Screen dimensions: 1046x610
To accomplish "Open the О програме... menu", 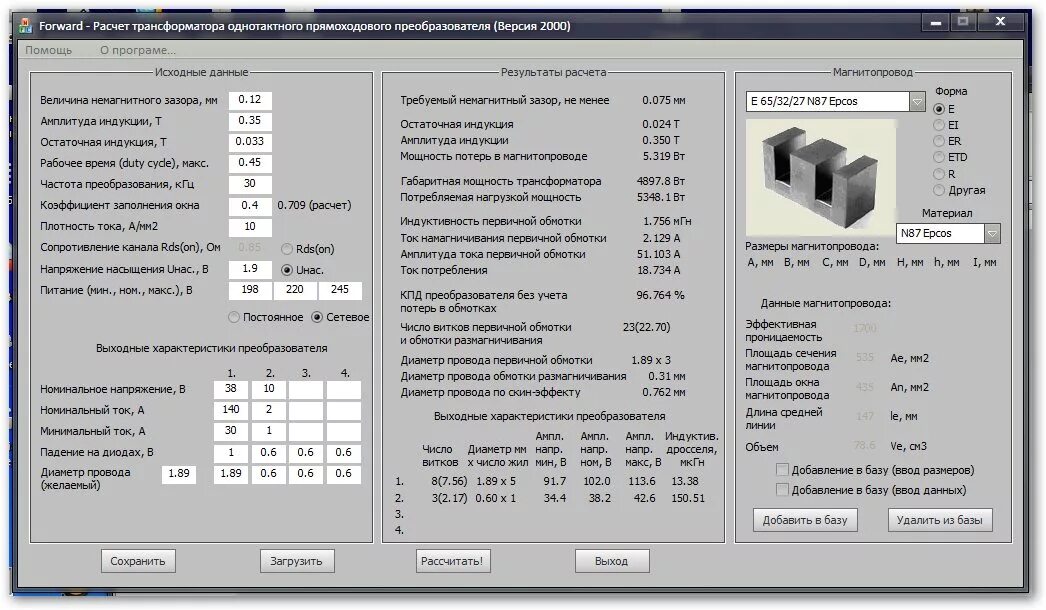I will (x=138, y=50).
